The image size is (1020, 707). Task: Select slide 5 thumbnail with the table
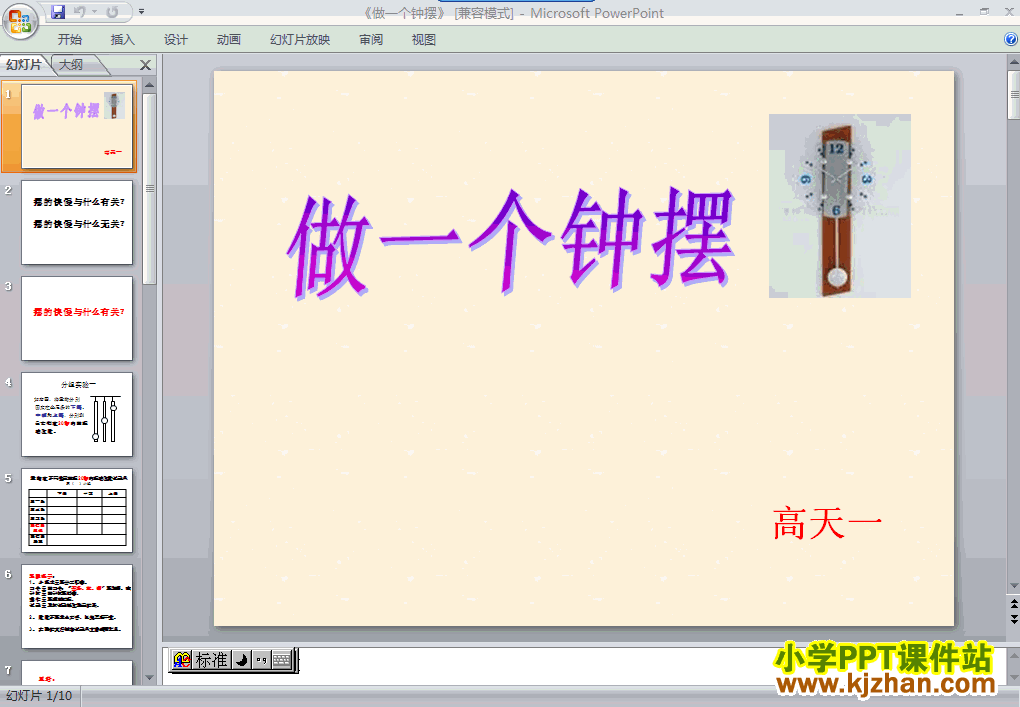click(x=77, y=511)
